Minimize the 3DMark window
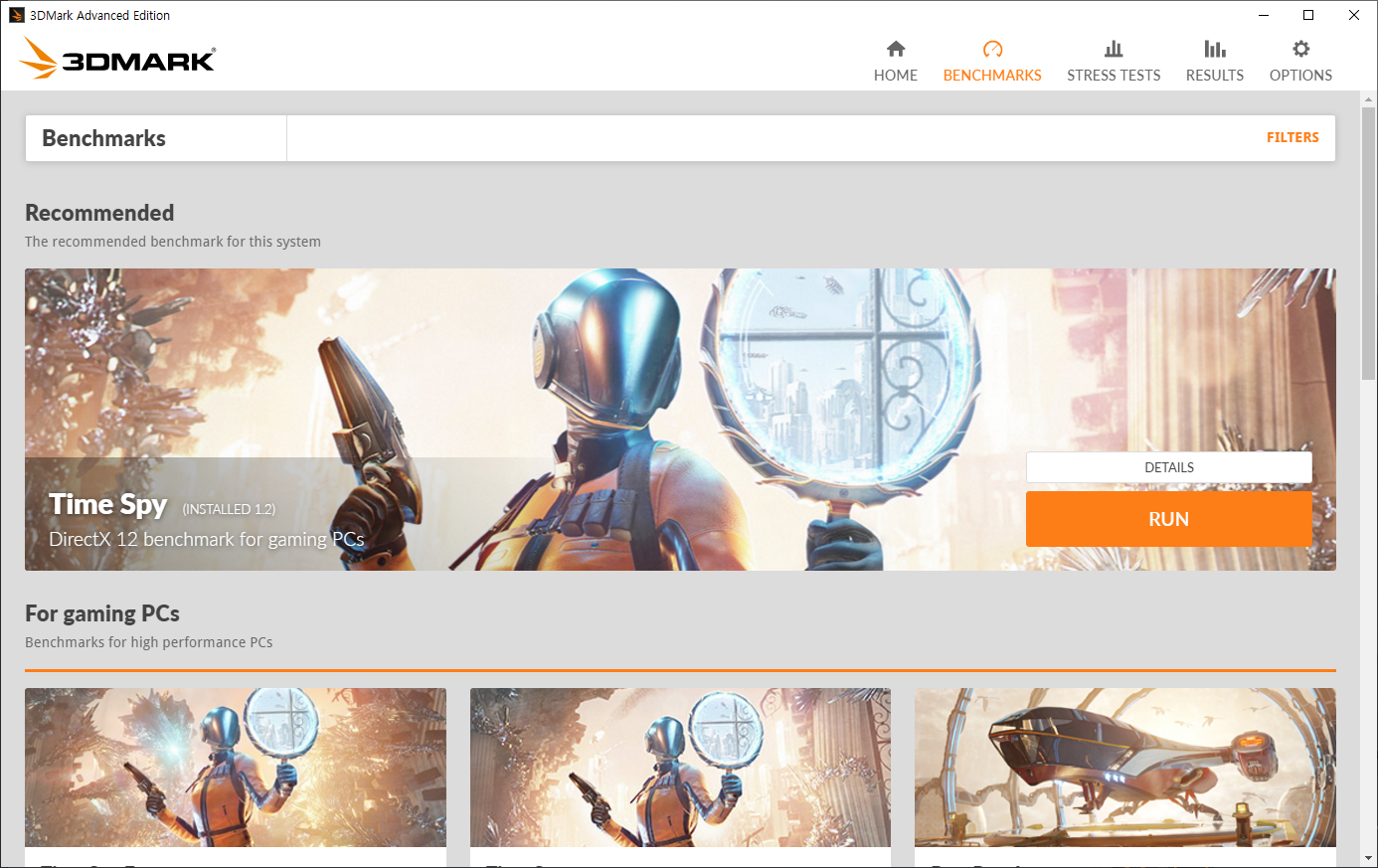The height and width of the screenshot is (868, 1378). pyautogui.click(x=1264, y=15)
